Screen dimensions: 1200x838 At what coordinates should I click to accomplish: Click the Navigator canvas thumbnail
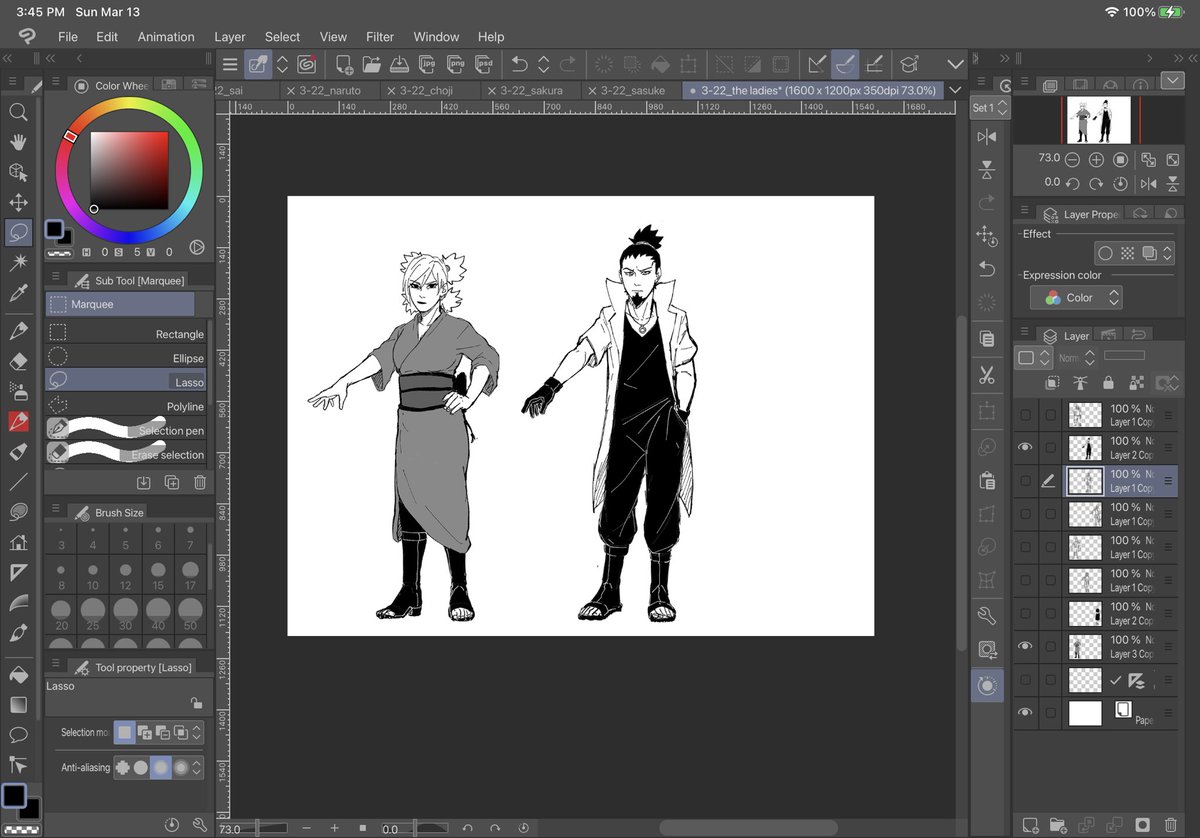1098,120
